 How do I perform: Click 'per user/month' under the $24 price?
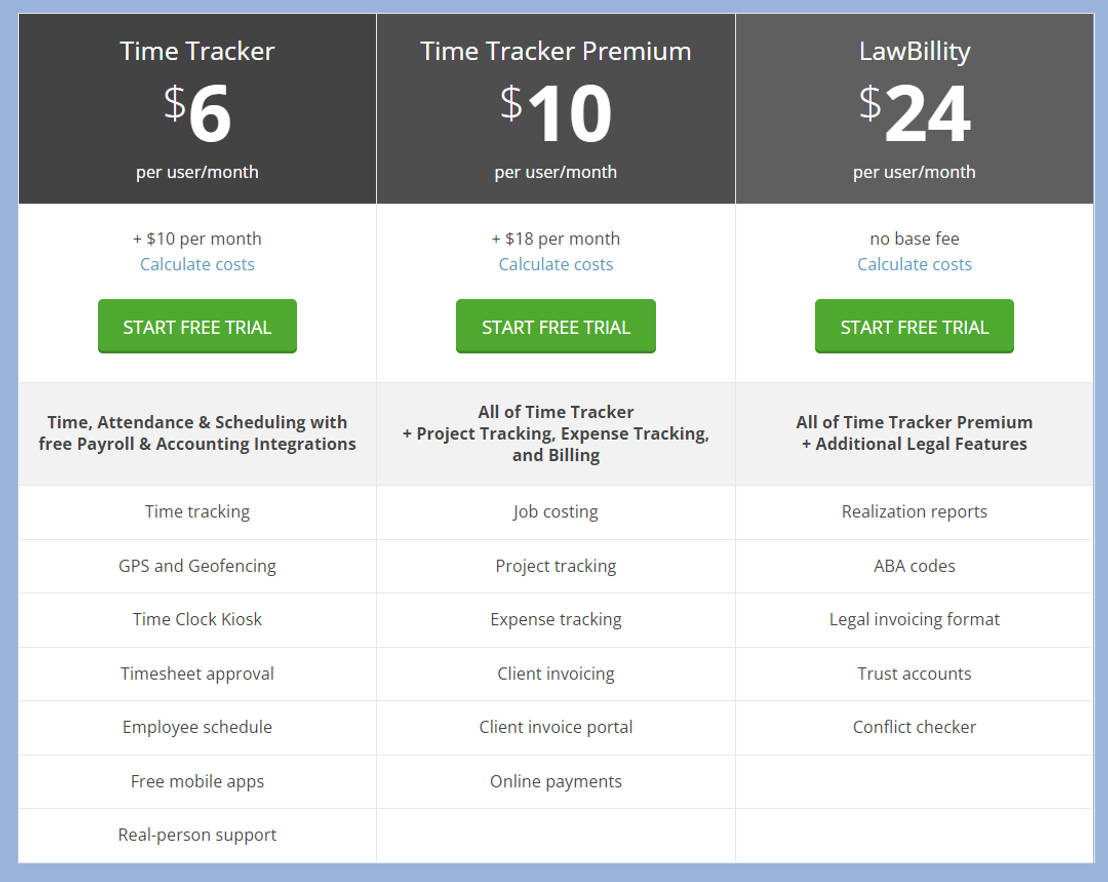[914, 172]
